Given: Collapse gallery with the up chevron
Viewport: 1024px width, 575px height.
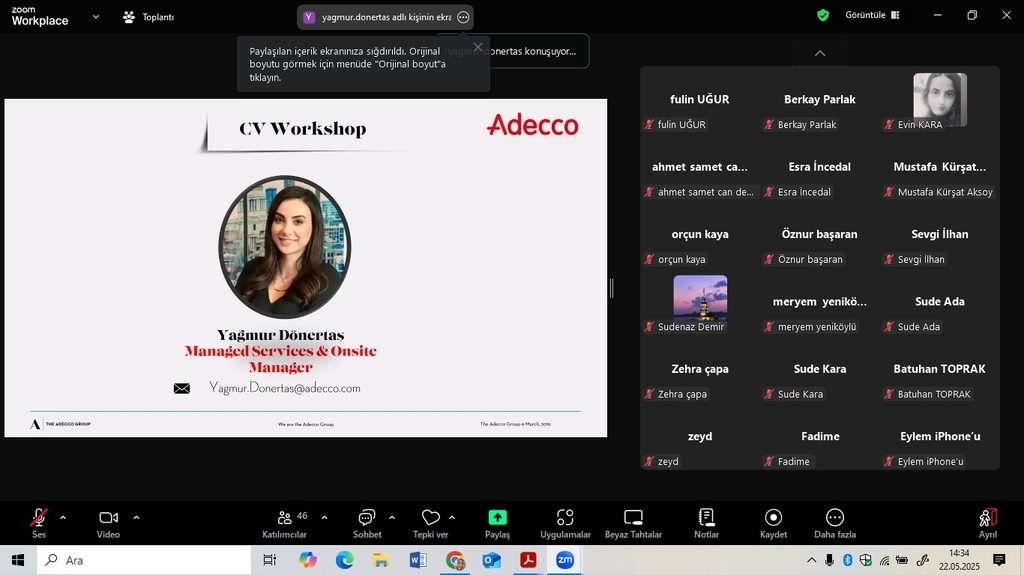Looking at the screenshot, I should point(820,54).
